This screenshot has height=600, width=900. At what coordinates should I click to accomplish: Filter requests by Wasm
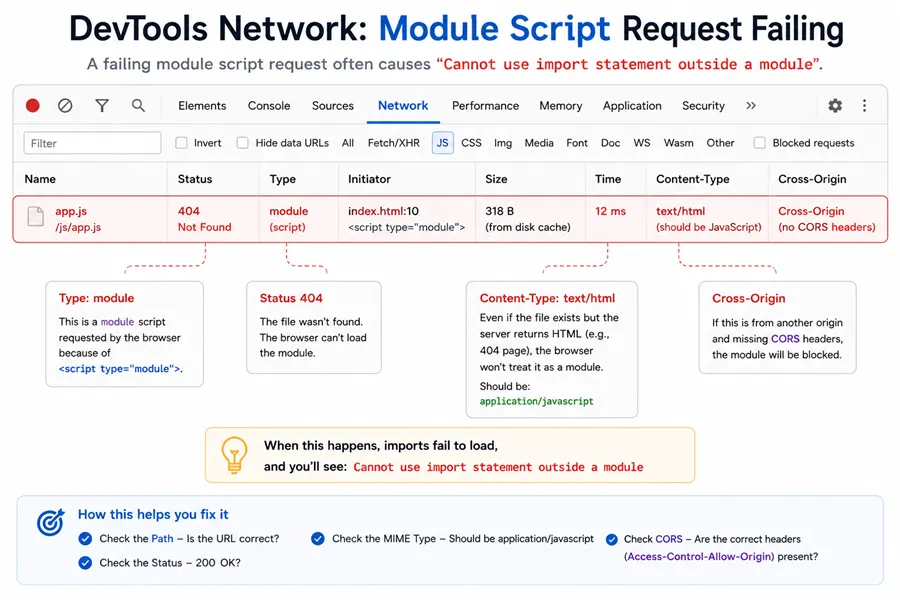pos(678,143)
